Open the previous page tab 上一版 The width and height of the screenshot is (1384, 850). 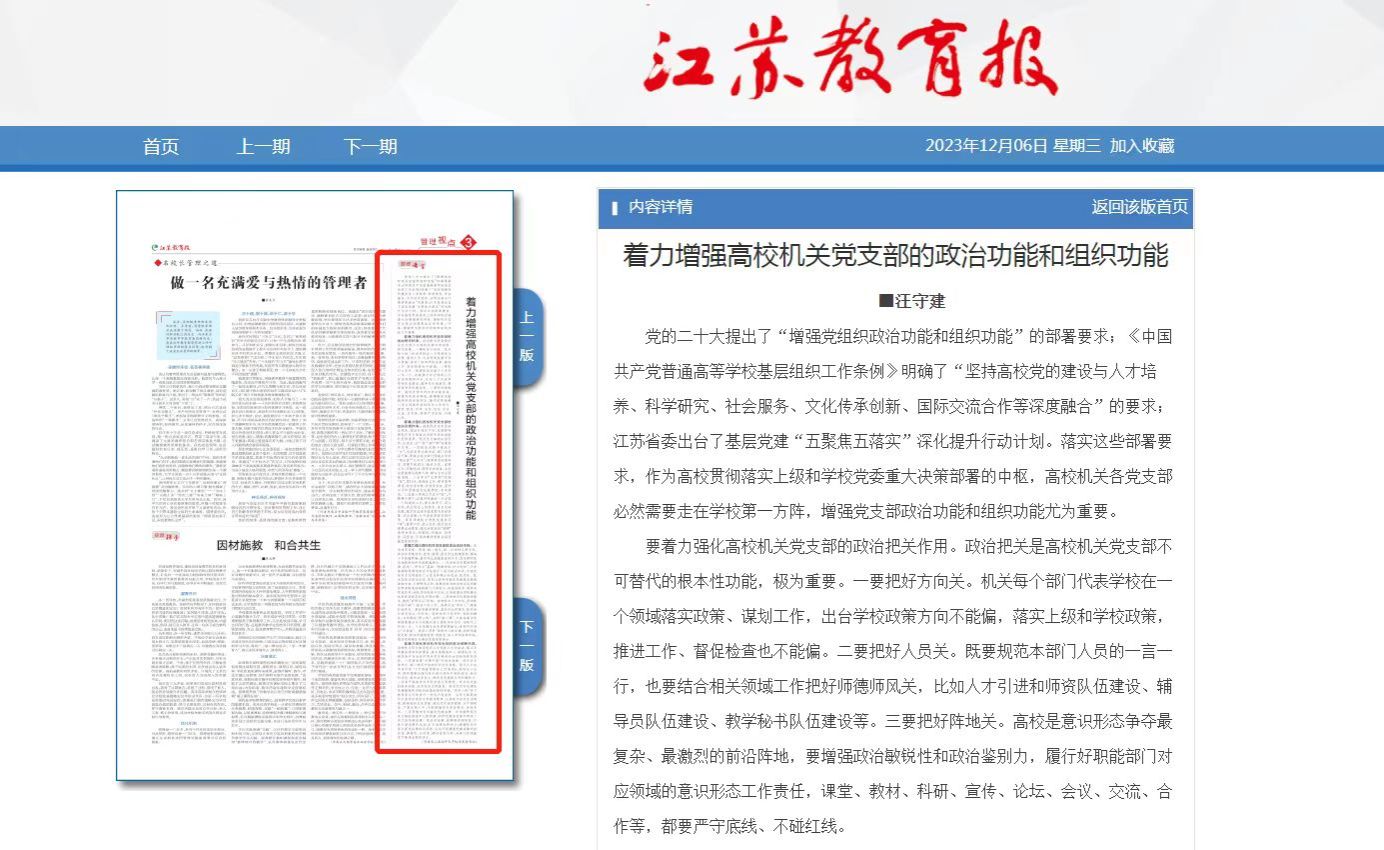pyautogui.click(x=527, y=337)
